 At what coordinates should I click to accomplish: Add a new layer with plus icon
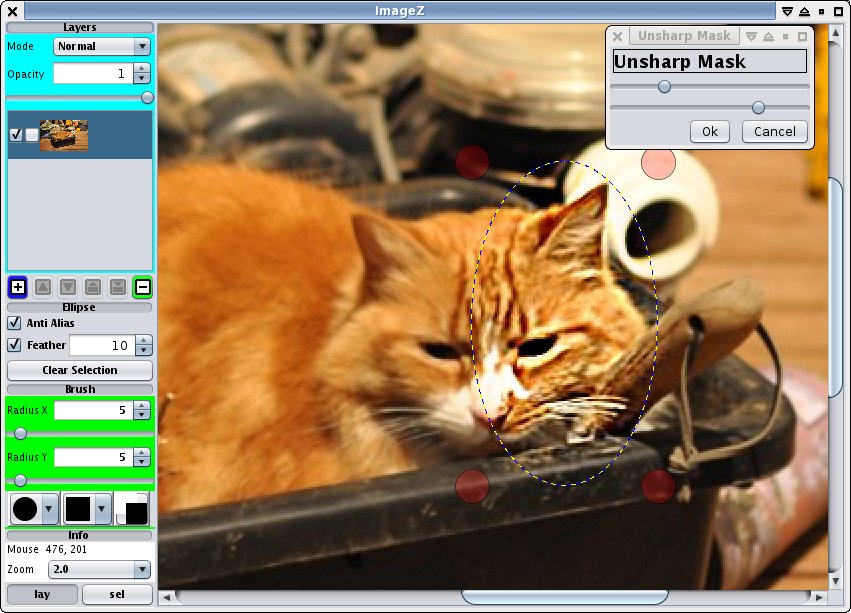coord(17,287)
